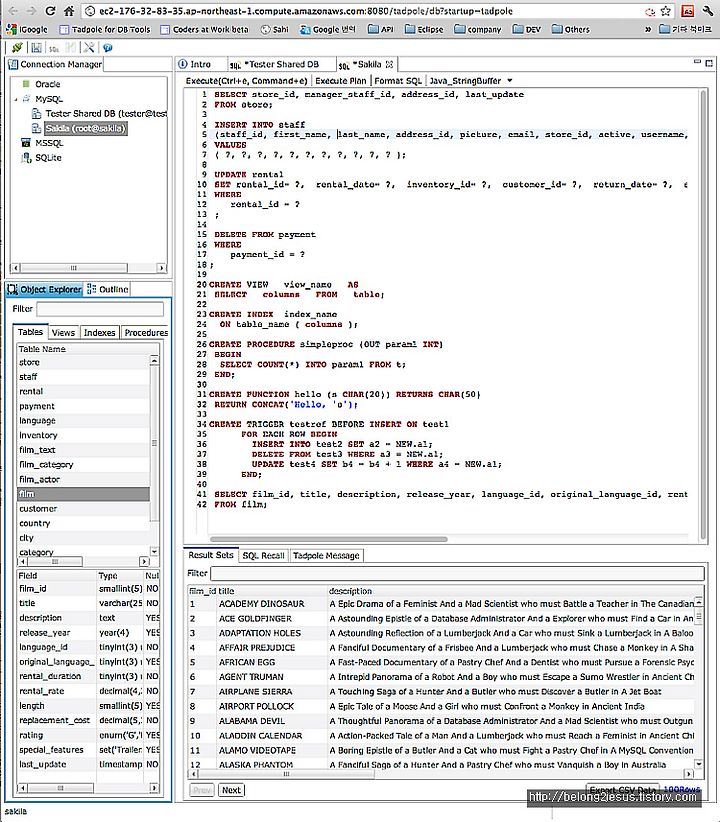Image resolution: width=720 pixels, height=822 pixels.
Task: Click the SQL editor horizontal scrollbar
Action: (x=328, y=539)
